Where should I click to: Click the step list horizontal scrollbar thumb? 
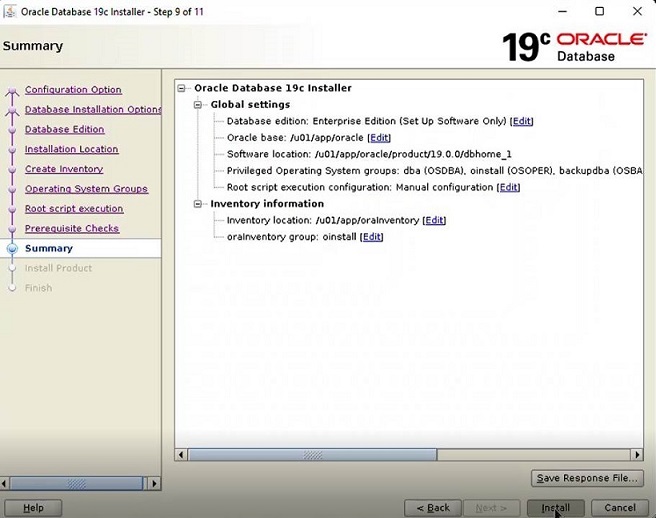point(77,484)
